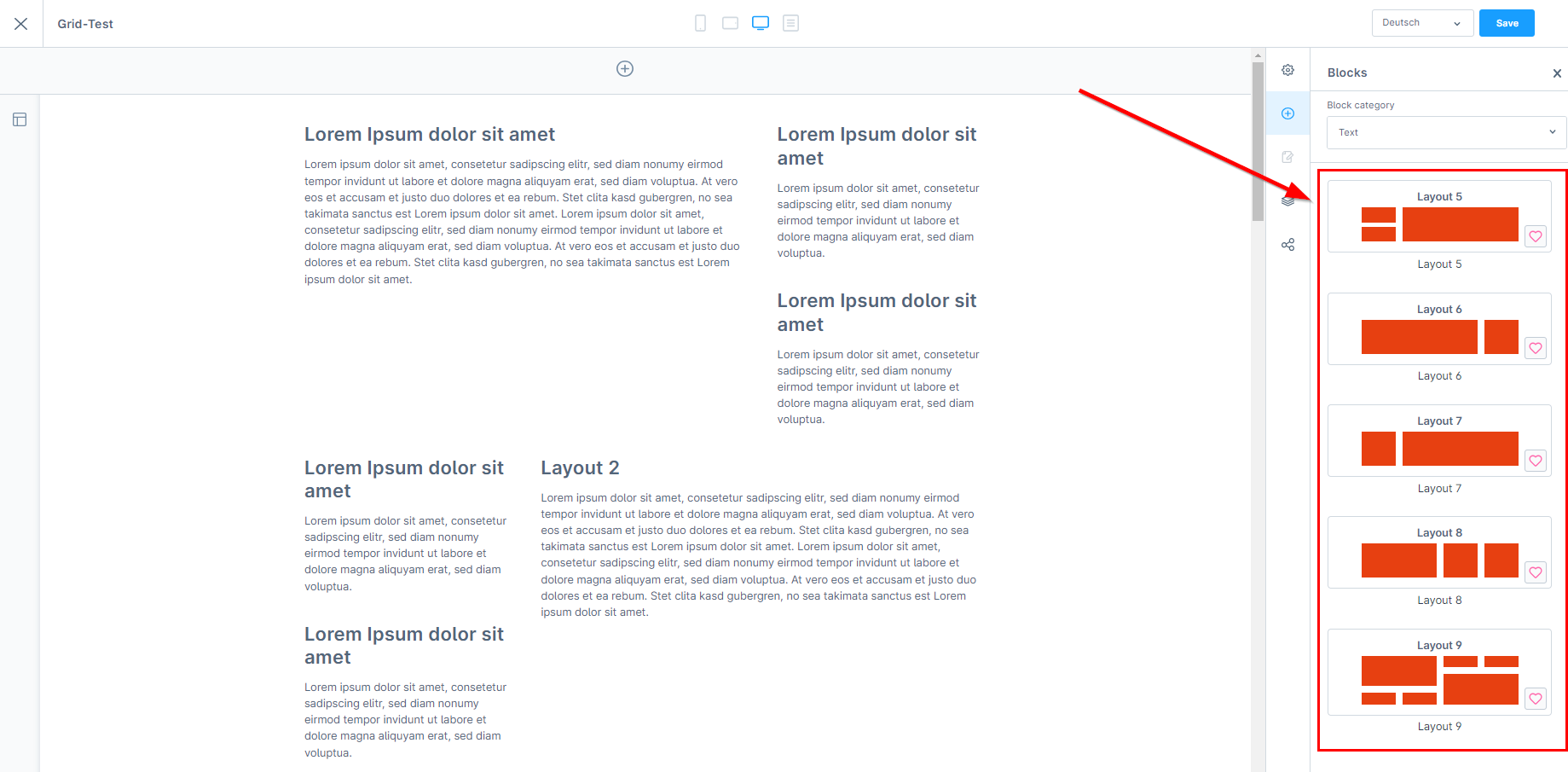Click the Layout 6 caption below thumbnail

[1439, 376]
